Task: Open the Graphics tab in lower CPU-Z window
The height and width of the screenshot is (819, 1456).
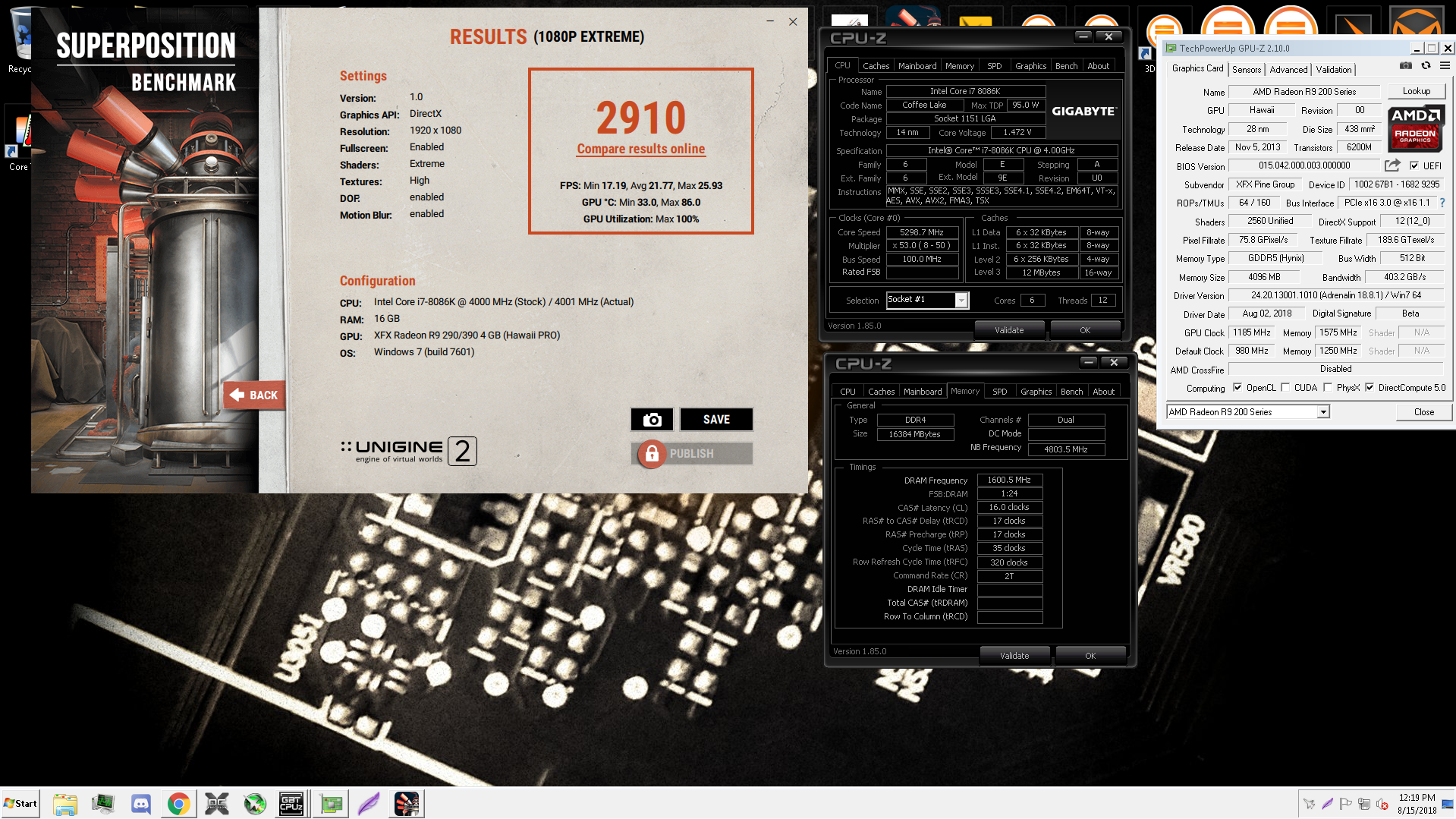Action: tap(1036, 392)
